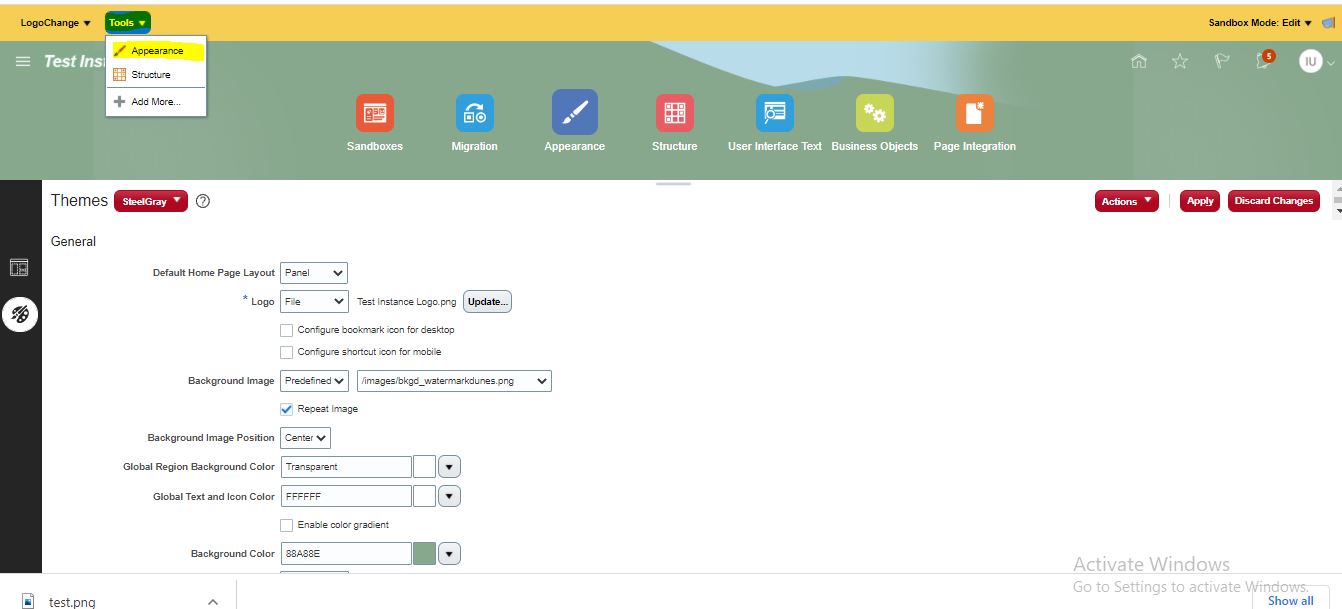The width and height of the screenshot is (1342, 609).
Task: Open the Background Color swatch picker
Action: 449,552
